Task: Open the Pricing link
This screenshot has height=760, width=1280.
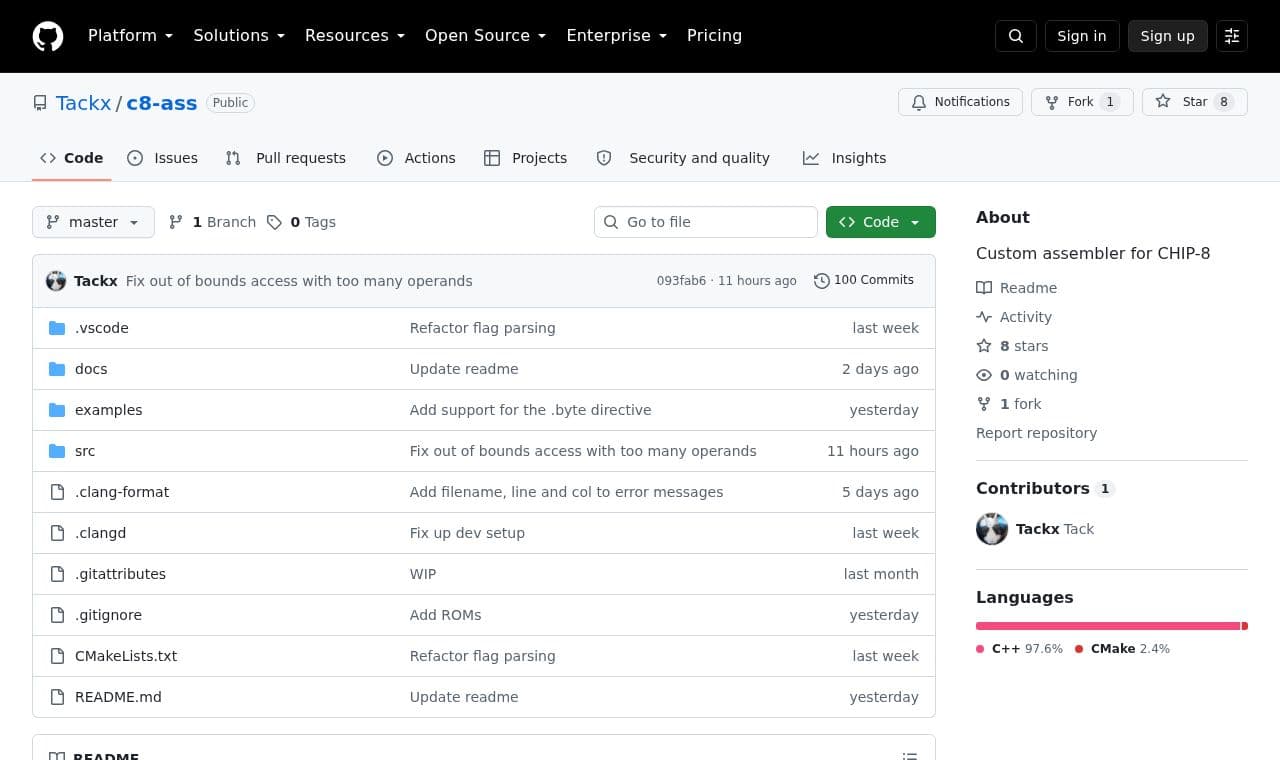Action: click(x=714, y=36)
